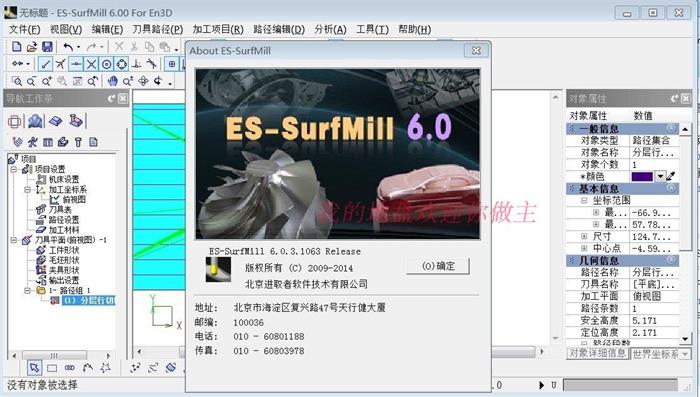This screenshot has width=700, height=397.
Task: Close the About ES-SurfMill dialog
Action: (476, 50)
